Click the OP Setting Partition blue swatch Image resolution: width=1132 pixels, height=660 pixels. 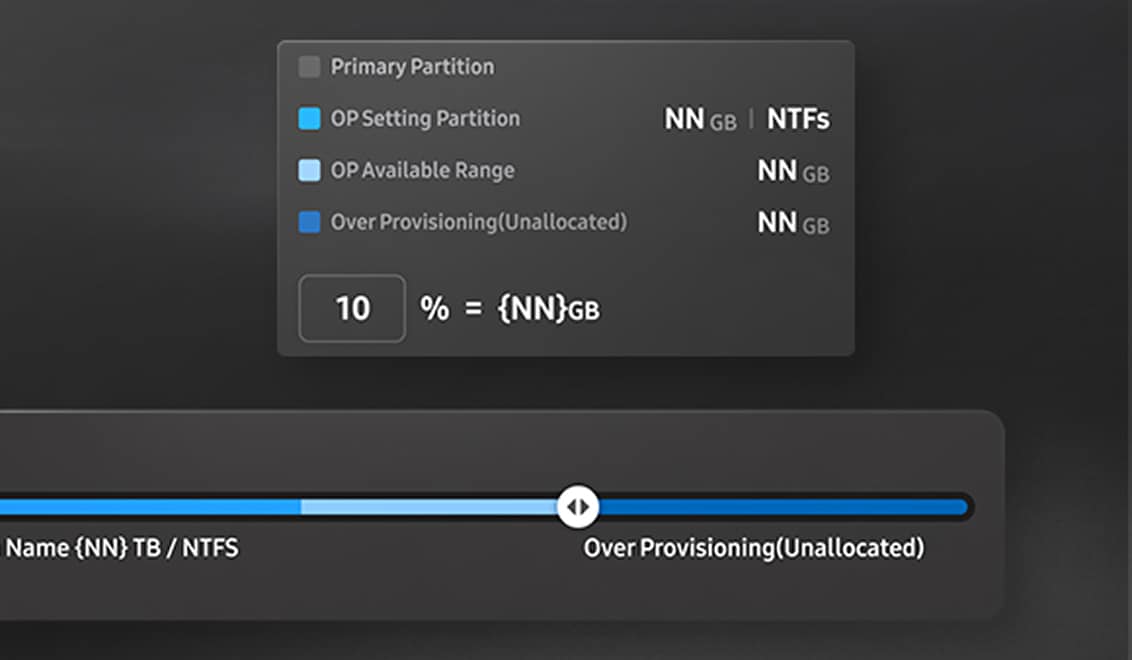310,118
